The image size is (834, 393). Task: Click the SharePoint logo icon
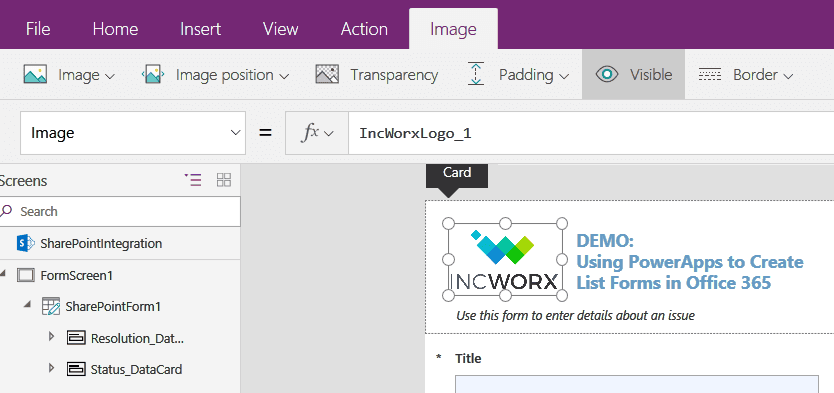[26, 244]
